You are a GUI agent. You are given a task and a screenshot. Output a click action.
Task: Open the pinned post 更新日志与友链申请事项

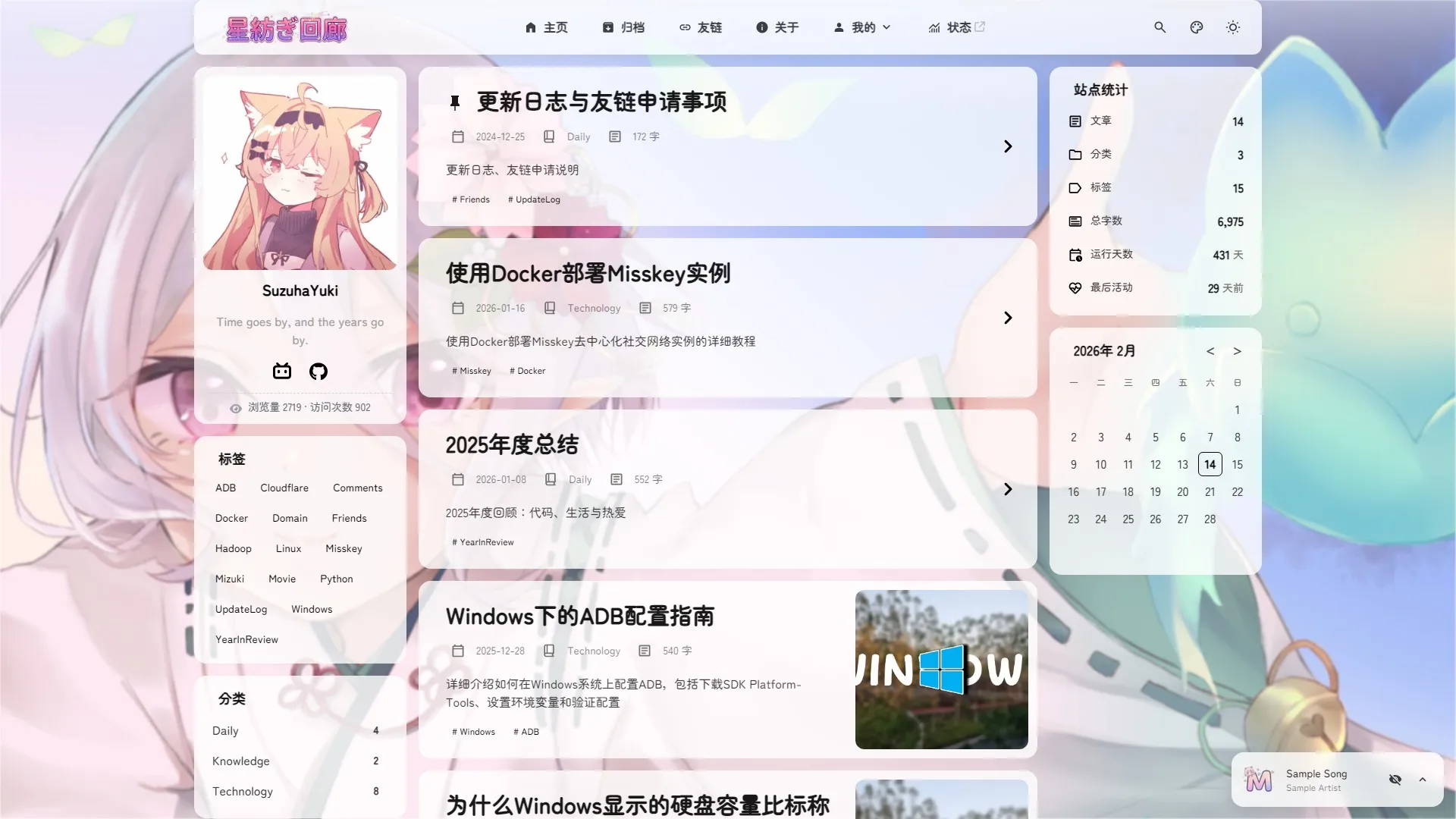(x=601, y=102)
